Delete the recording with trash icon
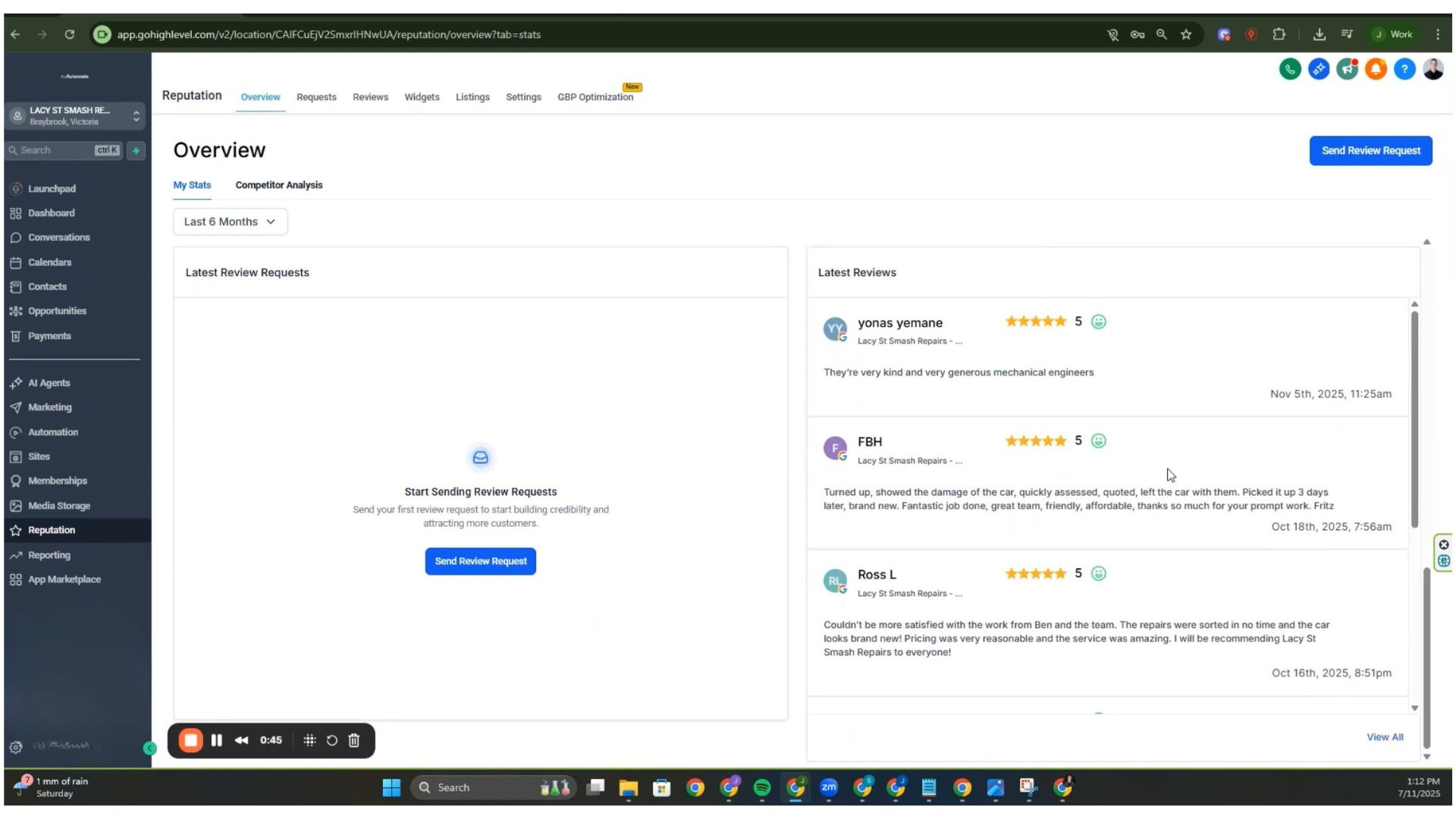1456x819 pixels. click(354, 740)
